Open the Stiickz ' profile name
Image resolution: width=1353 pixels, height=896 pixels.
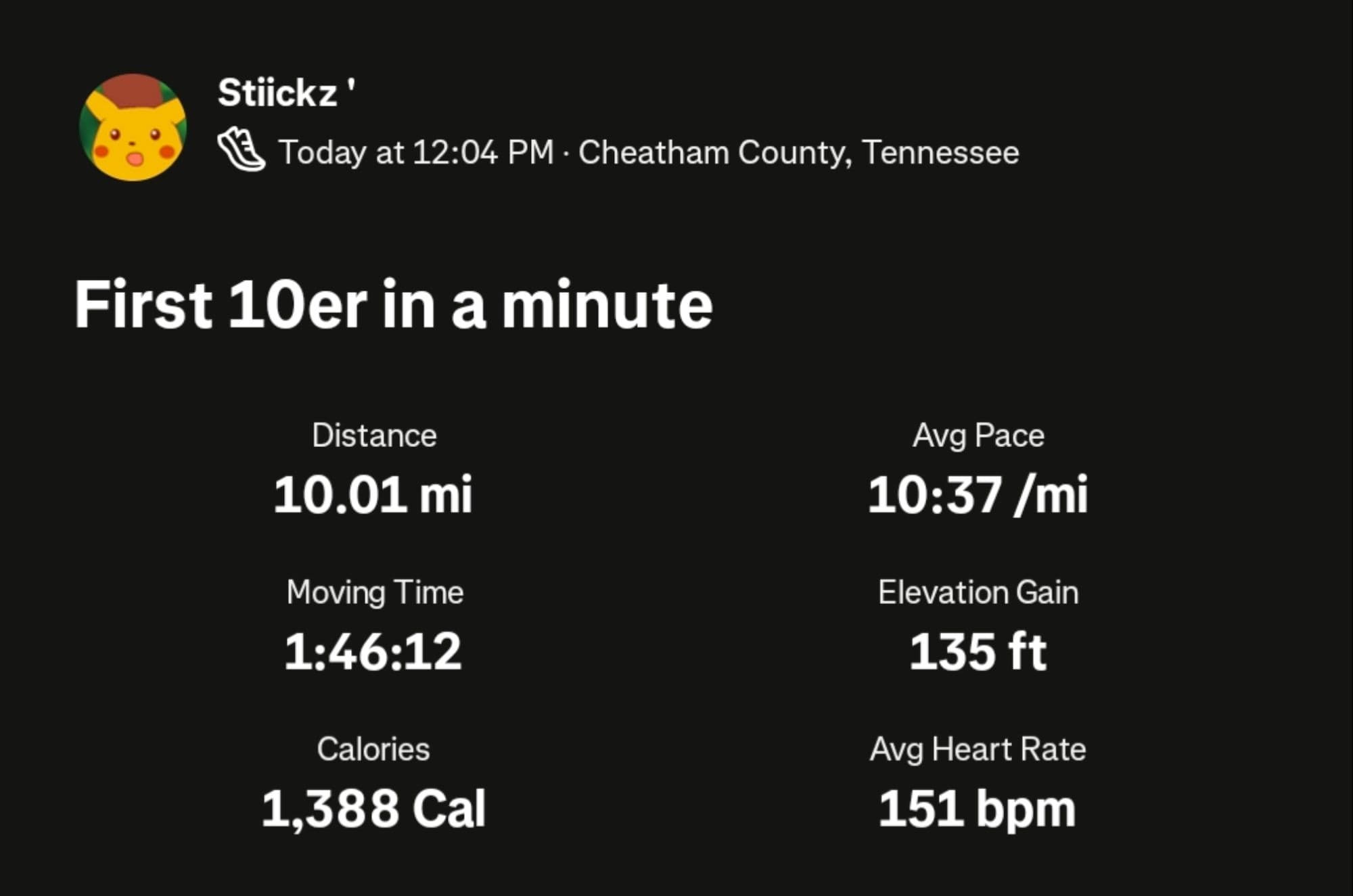tap(285, 93)
